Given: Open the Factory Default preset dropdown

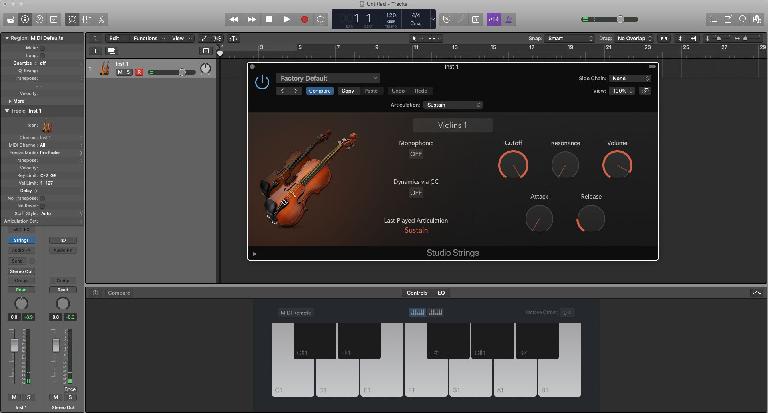Looking at the screenshot, I should 328,78.
